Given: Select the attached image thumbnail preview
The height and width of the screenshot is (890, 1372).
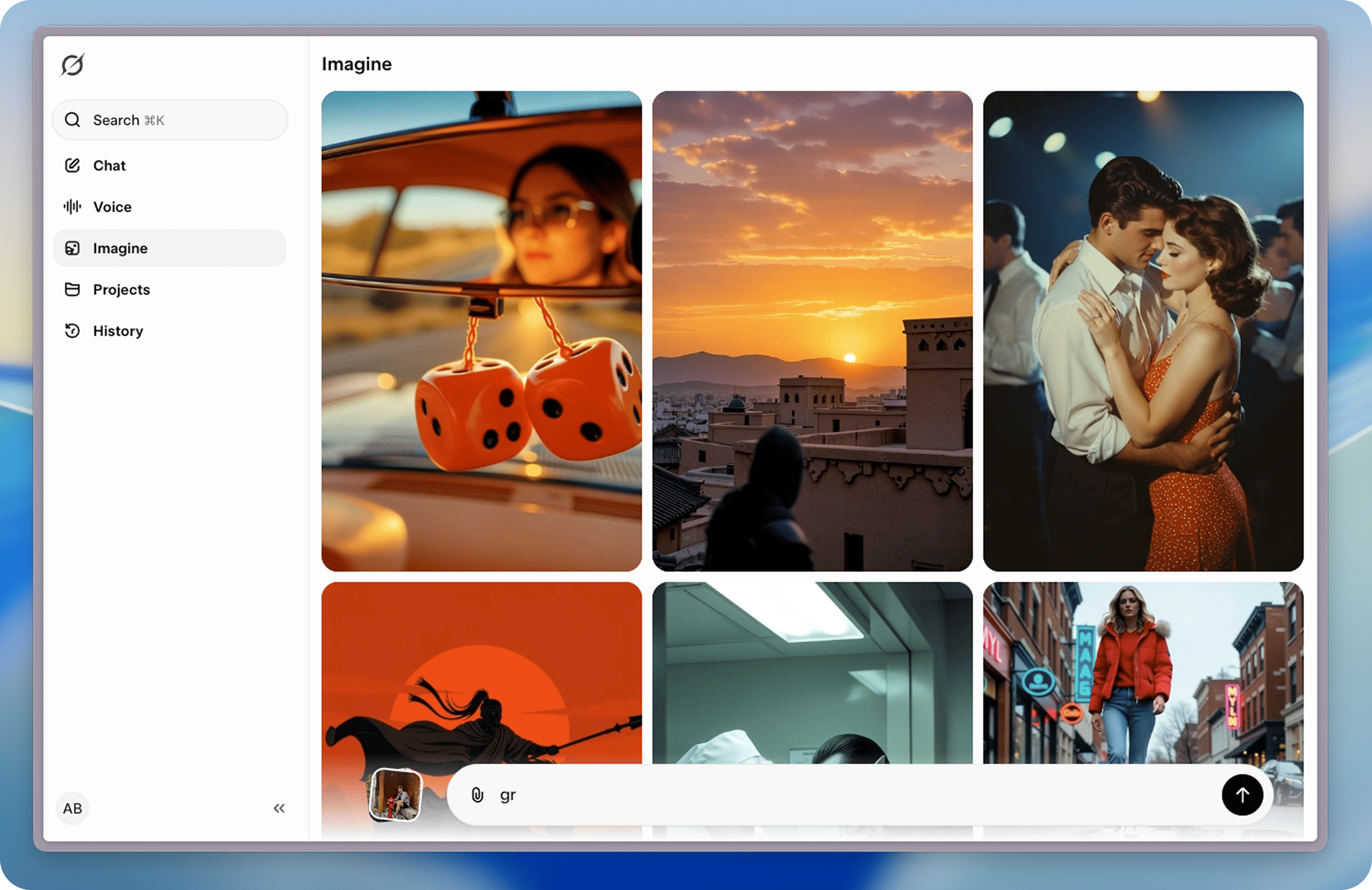Looking at the screenshot, I should click(x=395, y=795).
